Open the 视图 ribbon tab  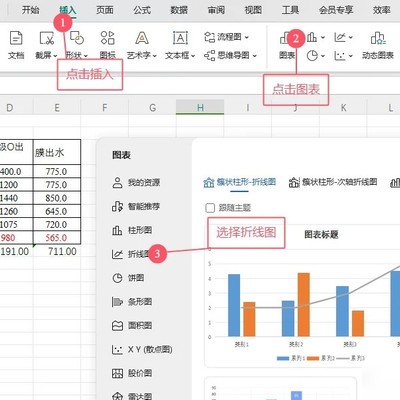pos(253,10)
